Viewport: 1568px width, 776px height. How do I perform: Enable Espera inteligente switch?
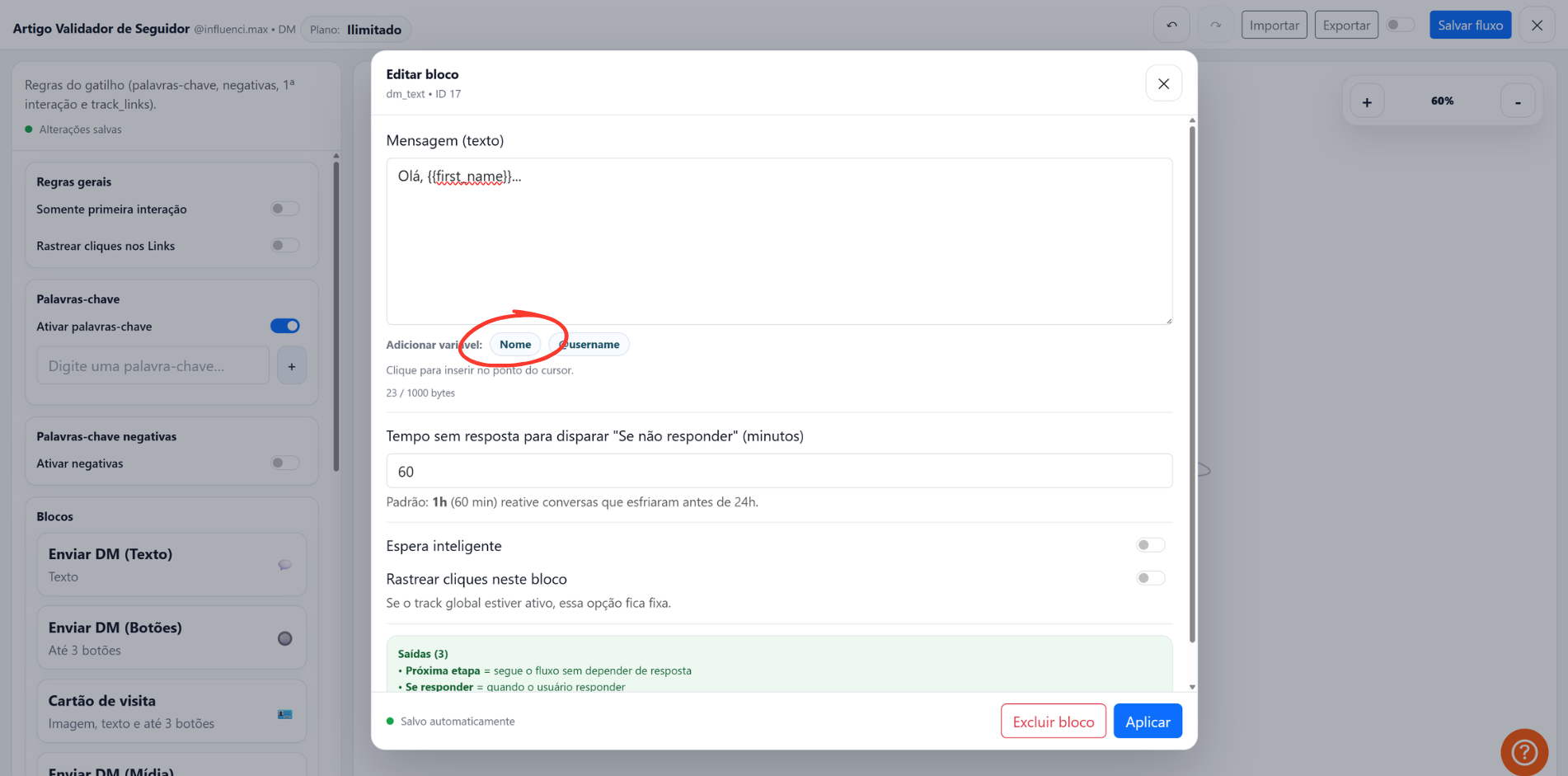point(1150,545)
